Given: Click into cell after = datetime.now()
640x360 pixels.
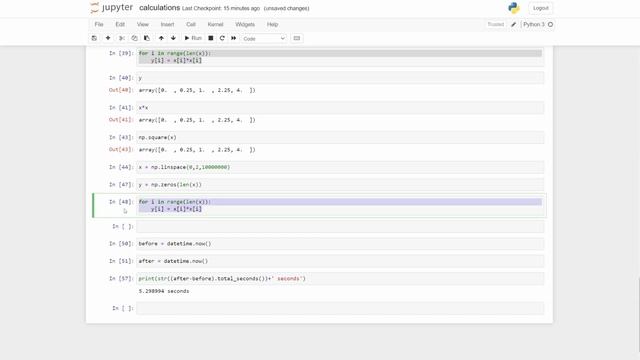Looking at the screenshot, I should pos(340,261).
